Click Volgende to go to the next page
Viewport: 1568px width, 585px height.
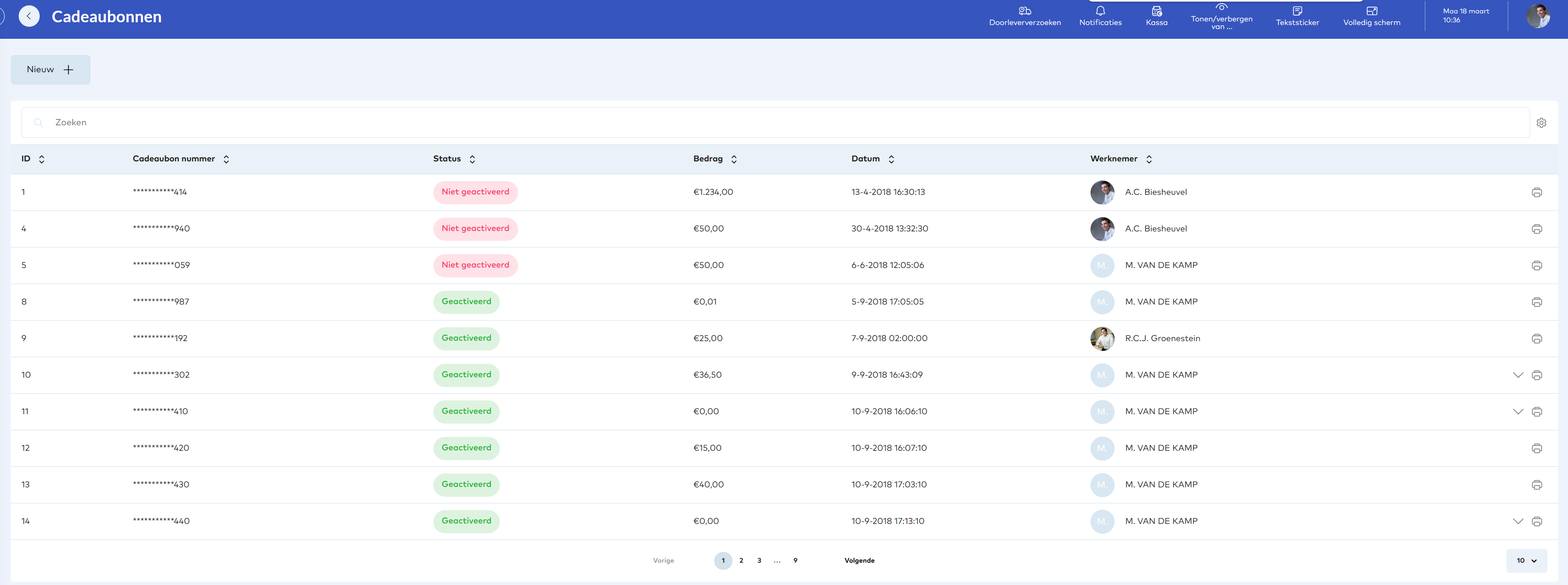[859, 560]
